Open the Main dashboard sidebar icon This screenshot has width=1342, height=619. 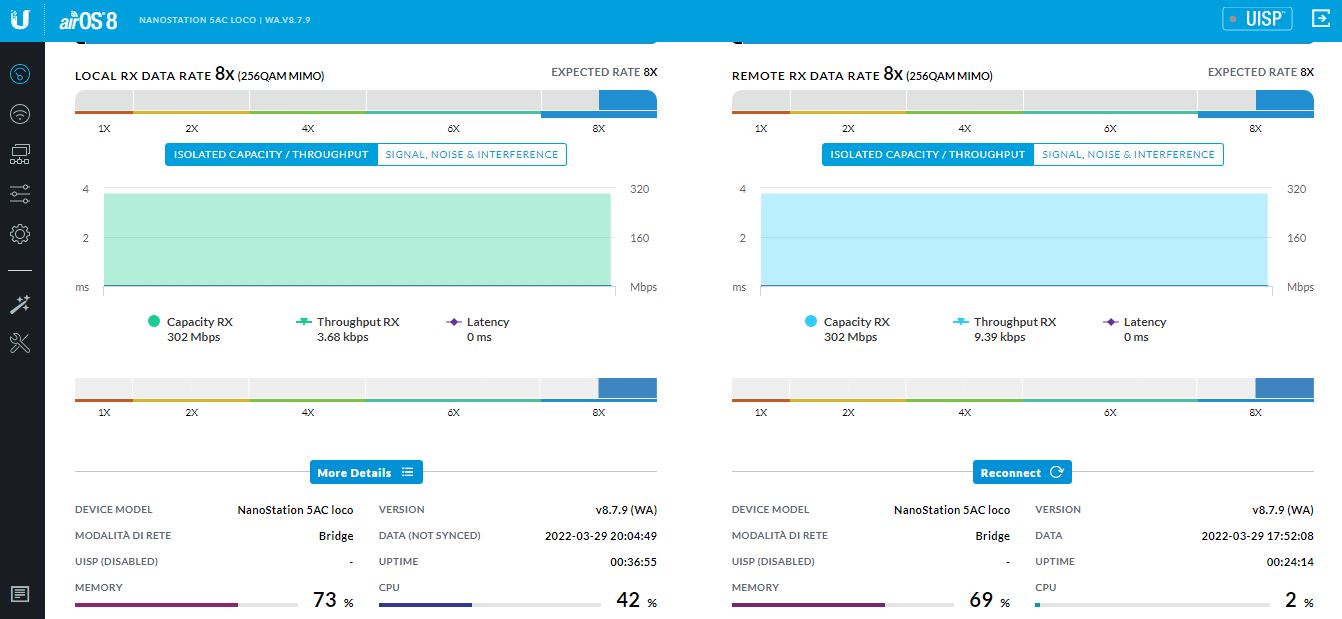[x=20, y=74]
